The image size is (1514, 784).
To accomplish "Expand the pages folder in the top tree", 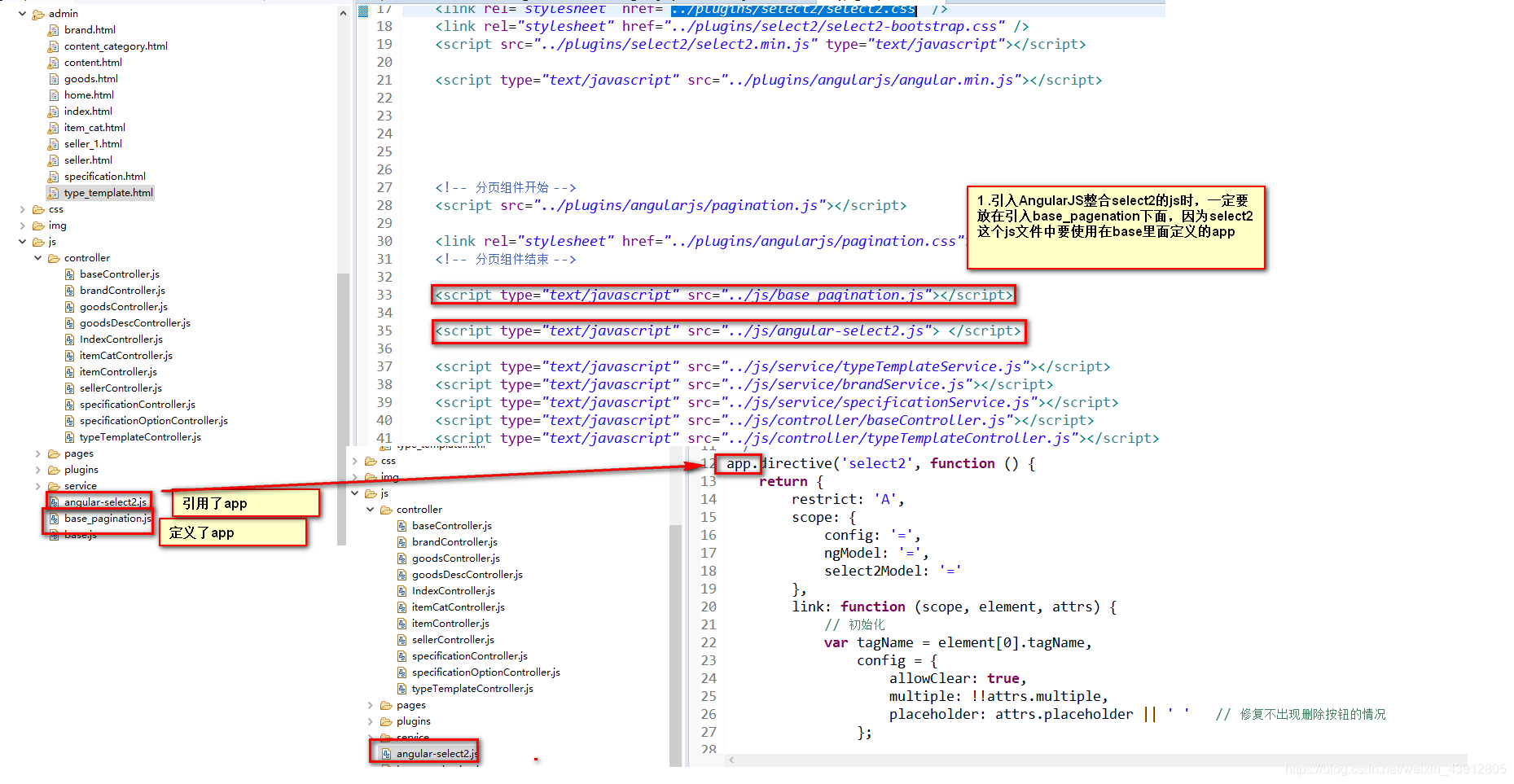I will pyautogui.click(x=37, y=453).
